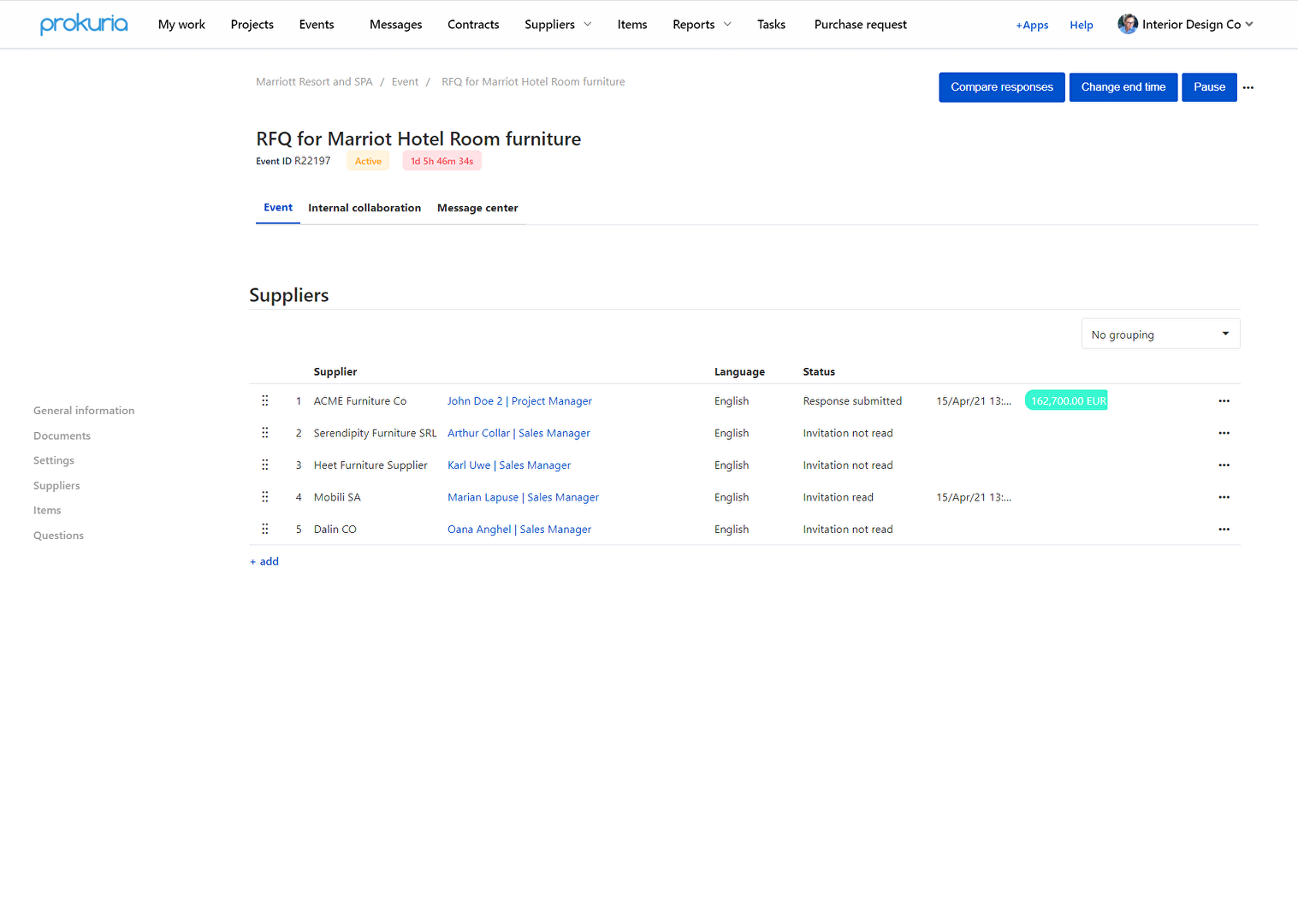Viewport: 1298px width, 924px height.
Task: Open Tasks in the top navigation
Action: 771,24
